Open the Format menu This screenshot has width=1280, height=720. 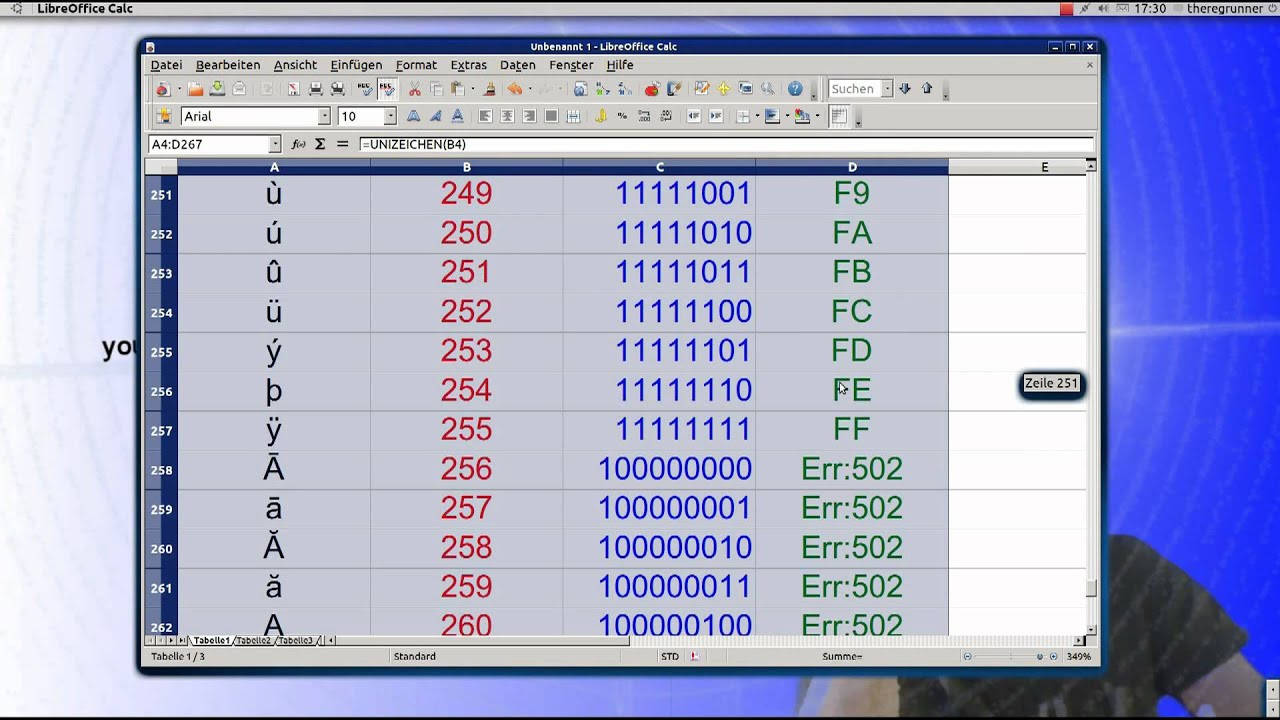(x=416, y=65)
